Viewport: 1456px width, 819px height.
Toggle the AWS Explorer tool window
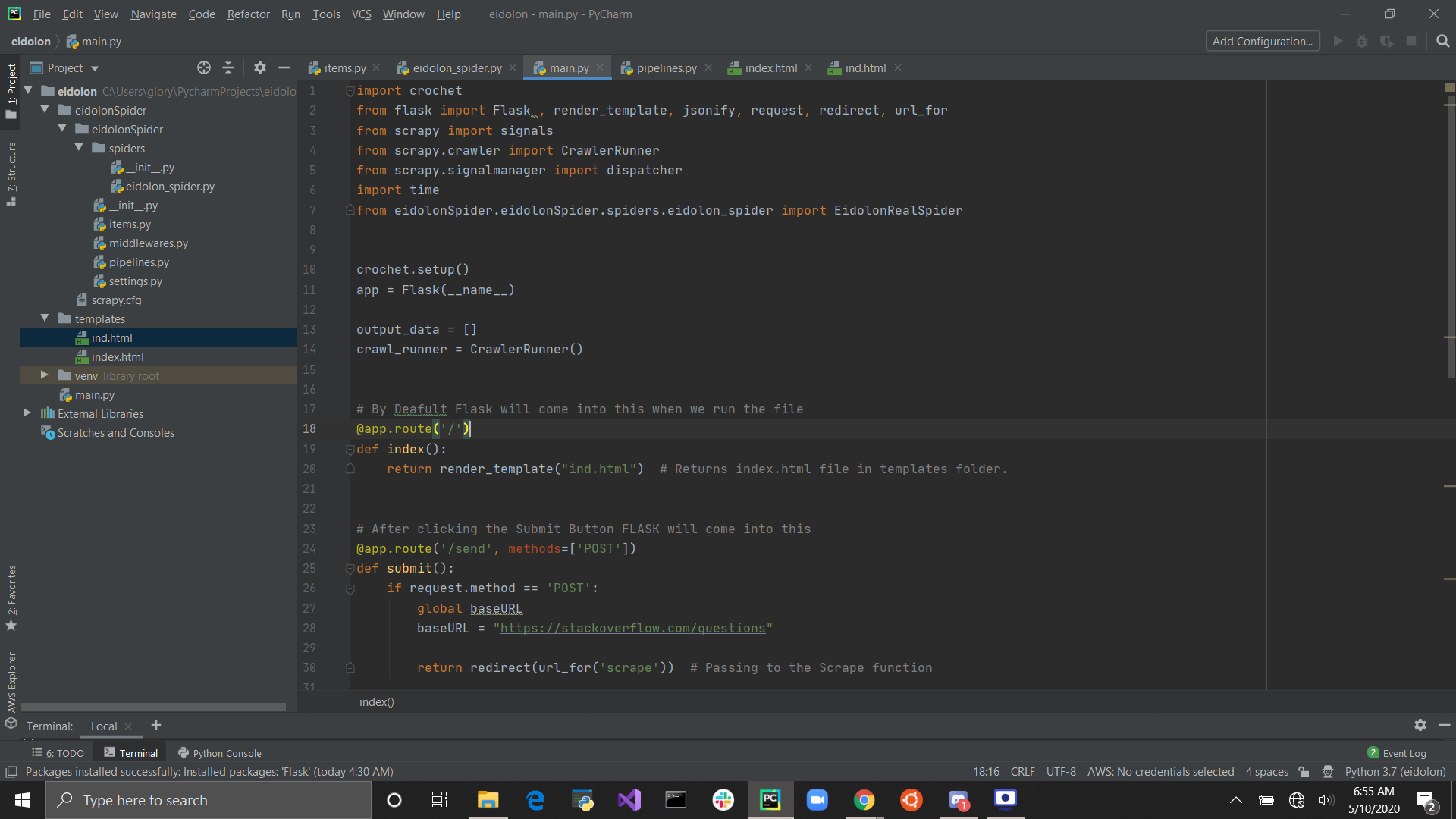(11, 682)
